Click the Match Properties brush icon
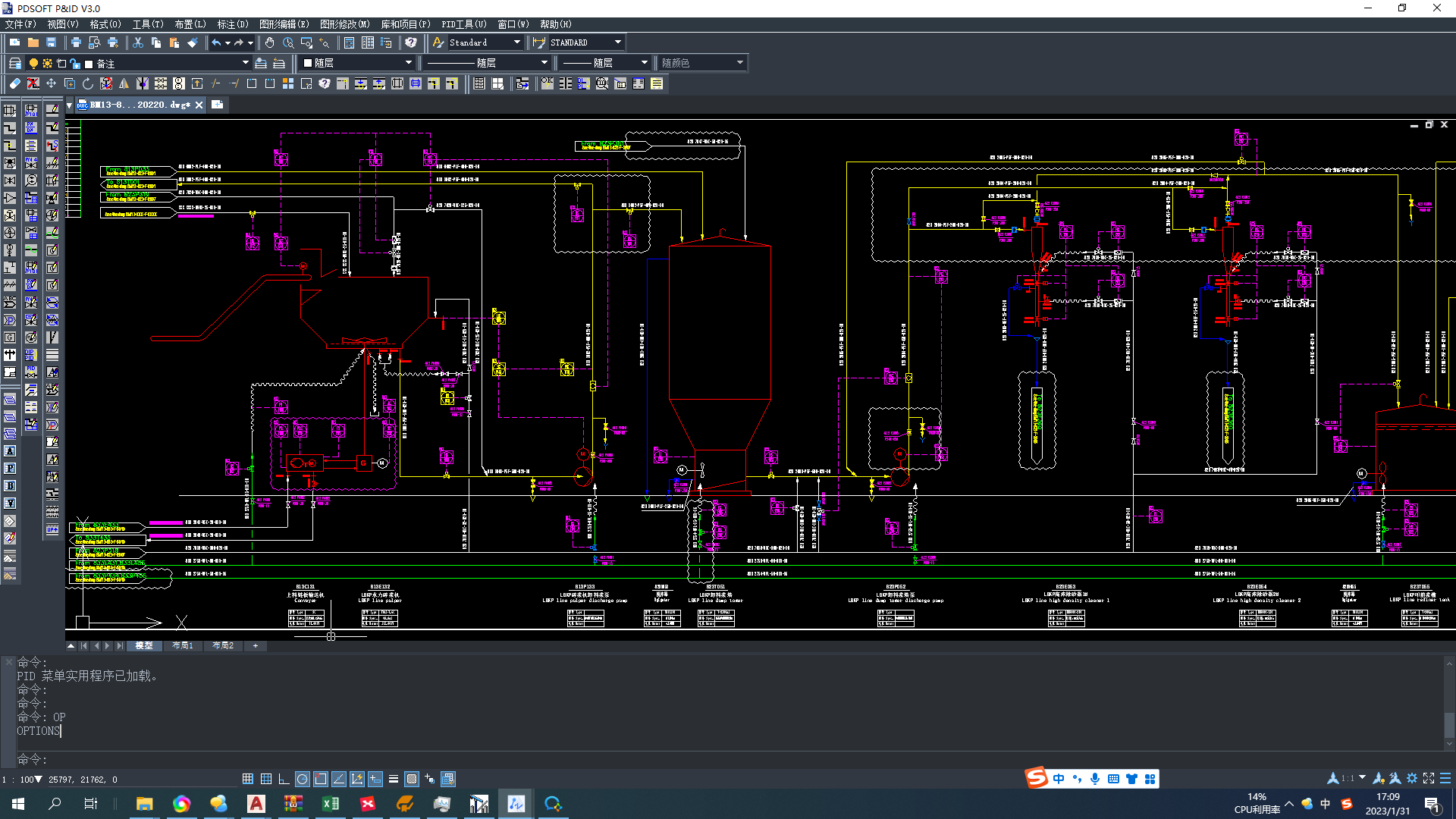This screenshot has height=819, width=1456. [x=192, y=42]
